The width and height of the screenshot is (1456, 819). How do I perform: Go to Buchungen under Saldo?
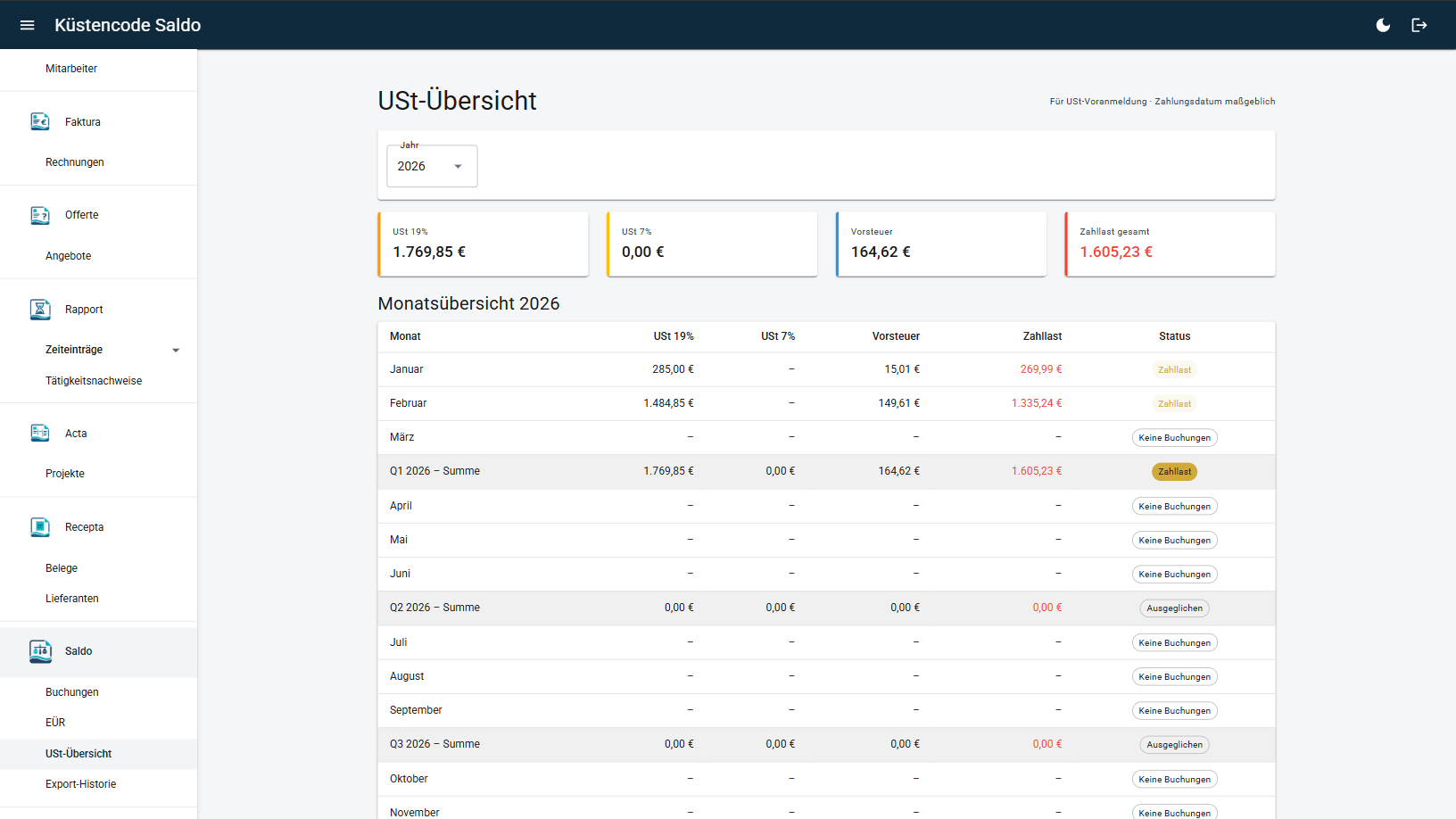click(72, 692)
